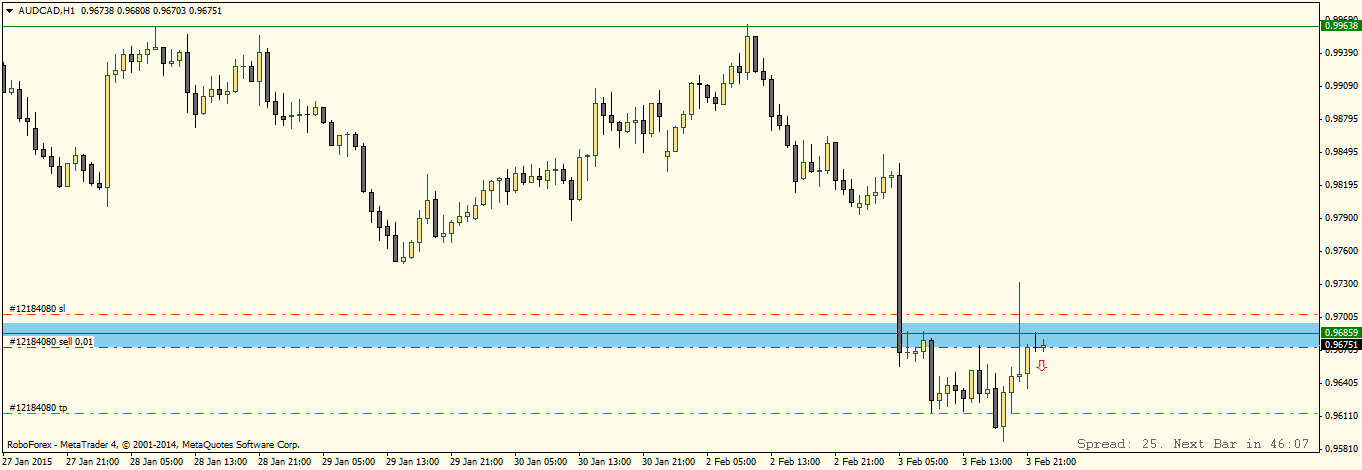Select the #12184080 sell 0.01 order label
This screenshot has height=470, width=1362.
point(51,342)
